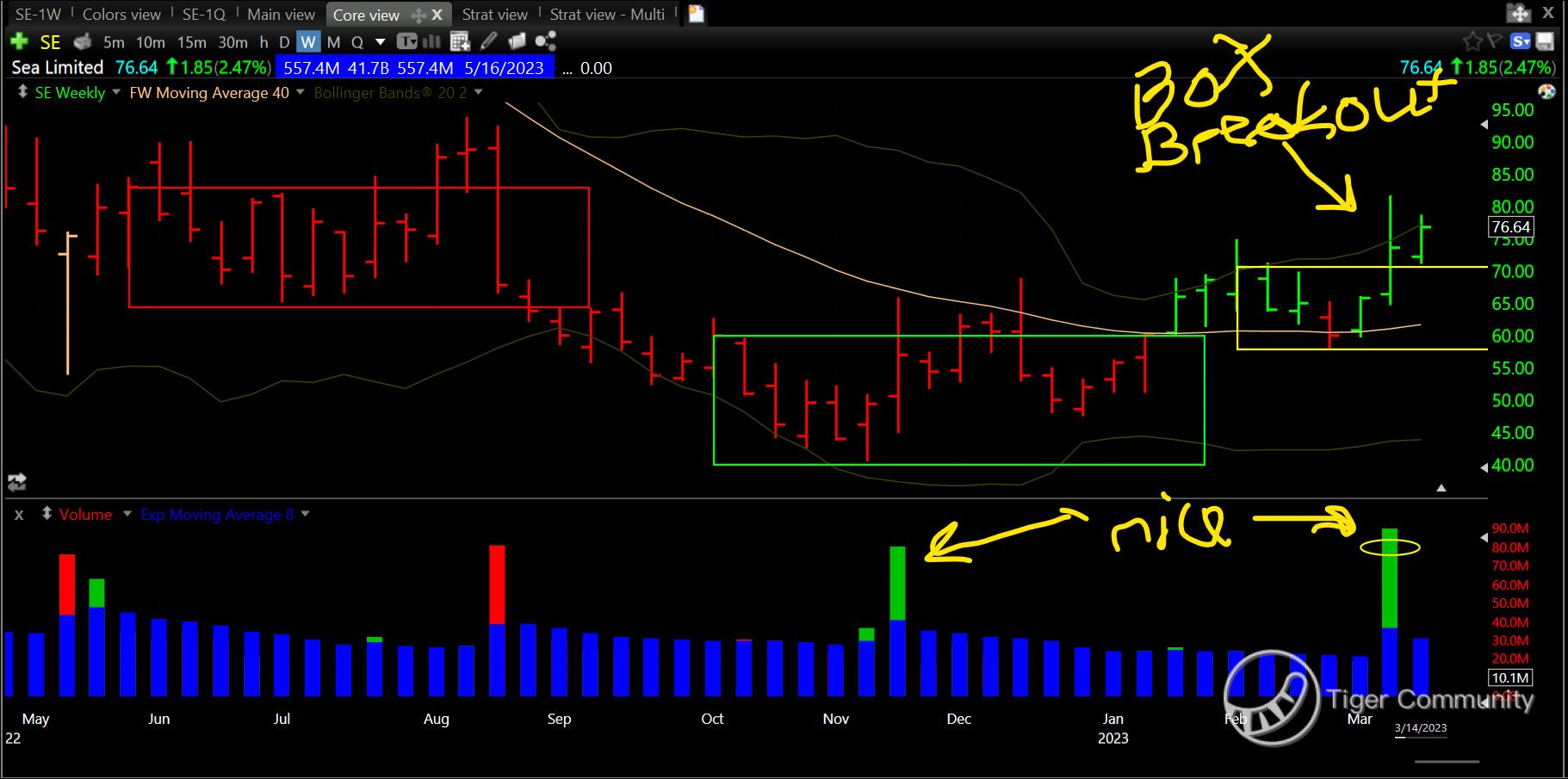Switch to the SE-1Q tab

pos(204,15)
